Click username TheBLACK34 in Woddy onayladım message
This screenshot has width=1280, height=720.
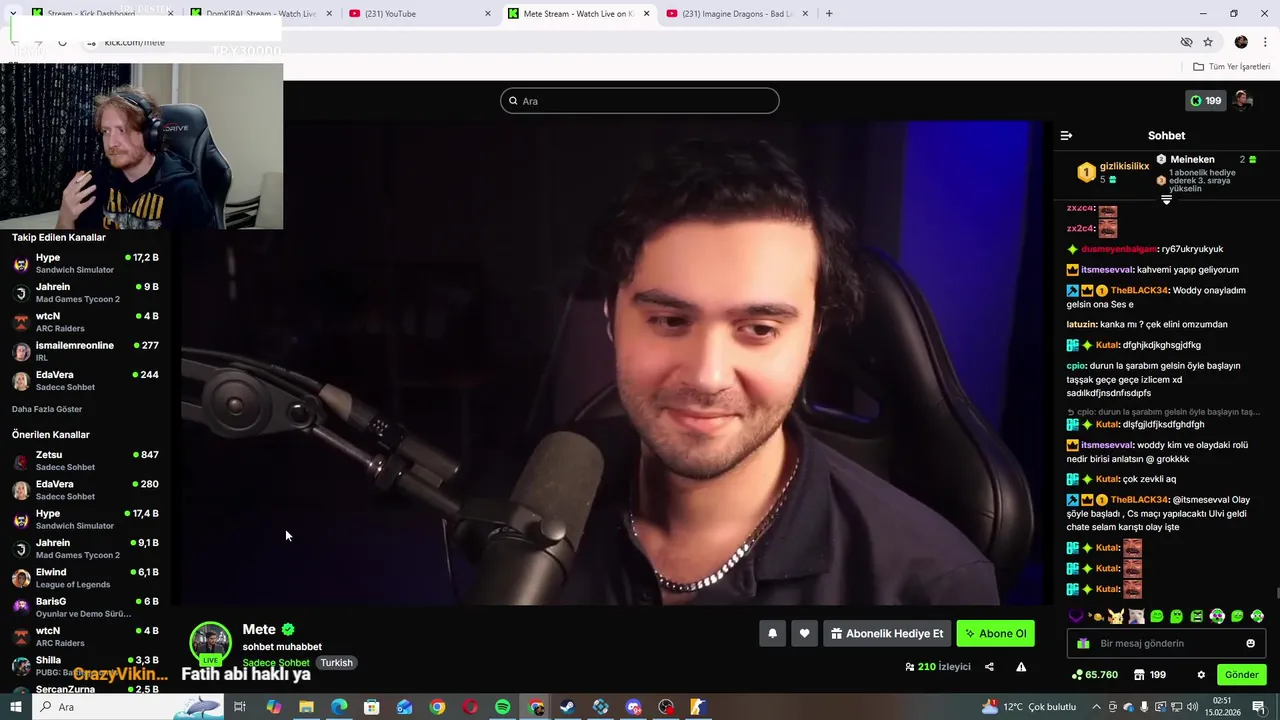(x=1139, y=290)
